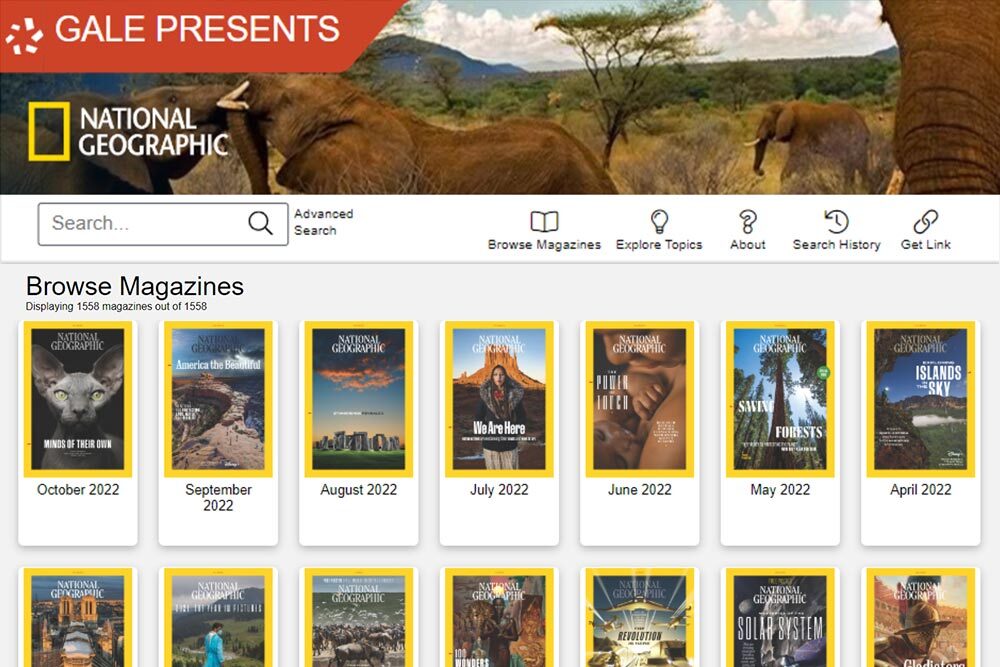This screenshot has height=667, width=1000.
Task: Click the Gale Presents logo banner
Action: click(180, 30)
